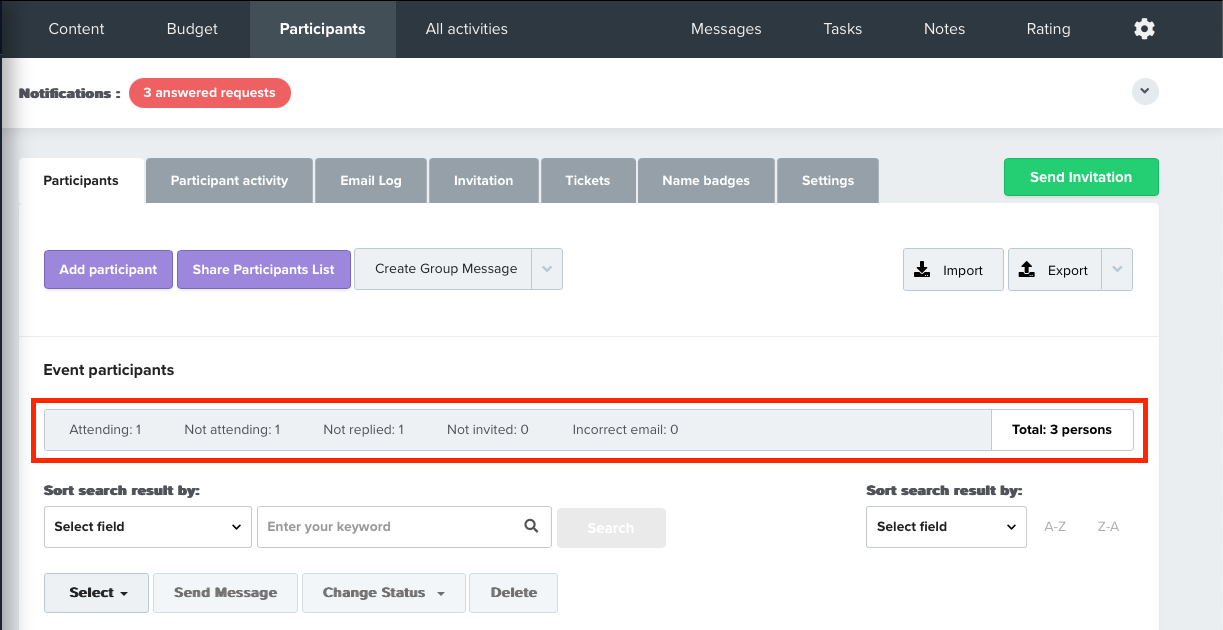
Task: Click the green Send Invitation button
Action: tap(1081, 177)
